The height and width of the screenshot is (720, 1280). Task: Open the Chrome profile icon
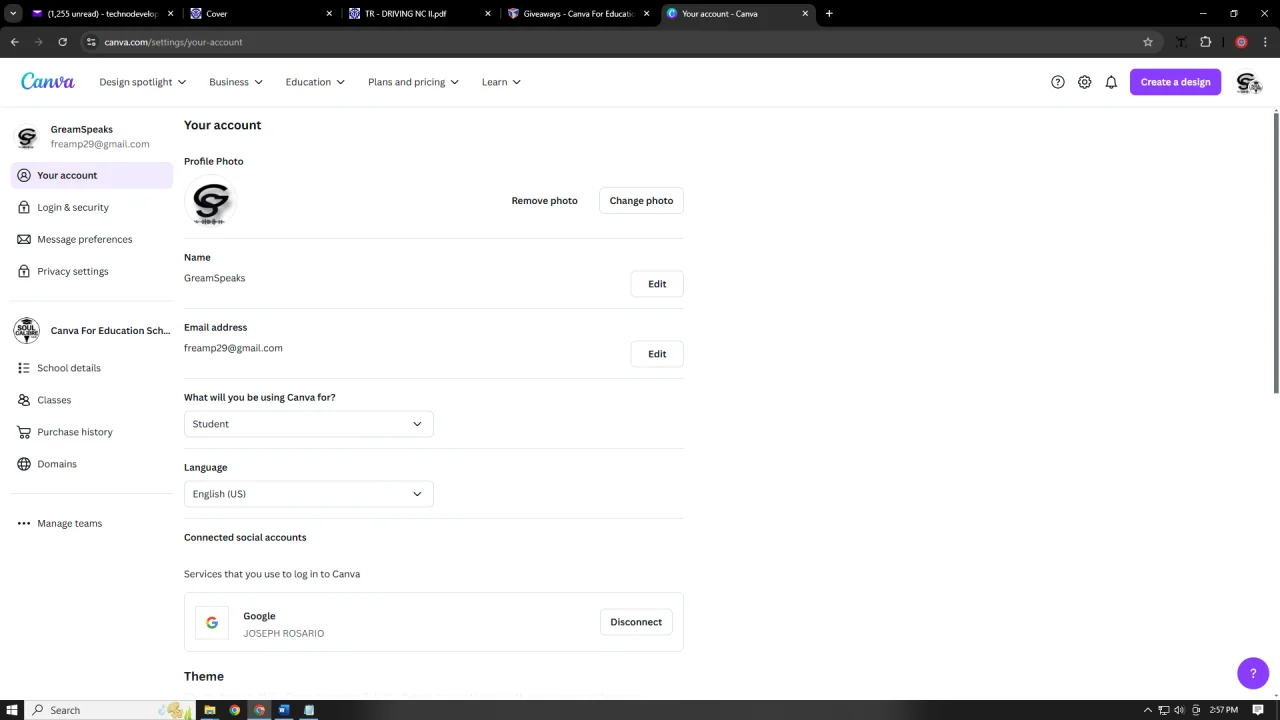click(1241, 42)
